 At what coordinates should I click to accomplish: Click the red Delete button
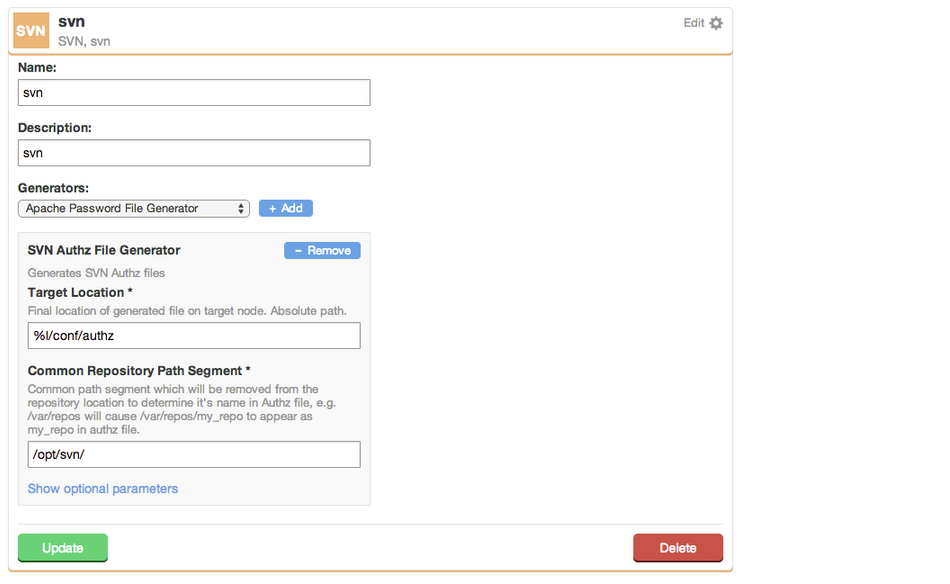(x=678, y=548)
